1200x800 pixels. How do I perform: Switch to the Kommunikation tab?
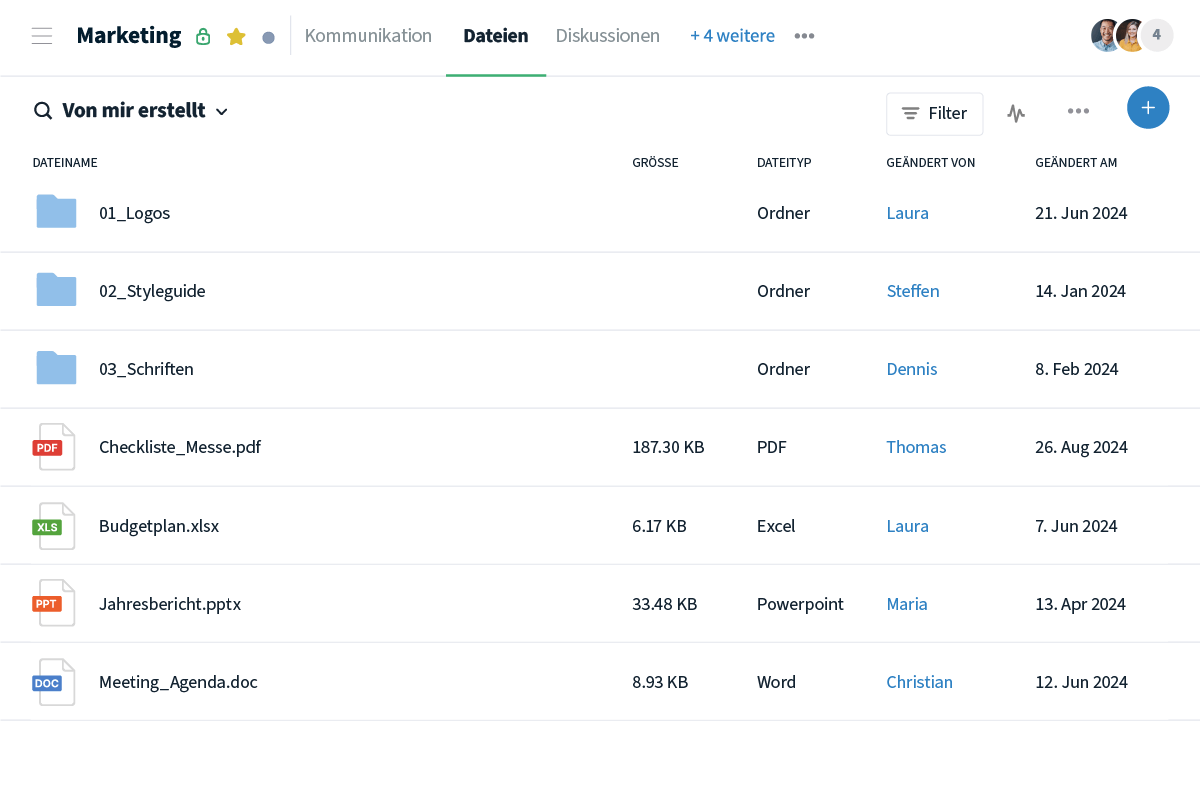click(368, 36)
